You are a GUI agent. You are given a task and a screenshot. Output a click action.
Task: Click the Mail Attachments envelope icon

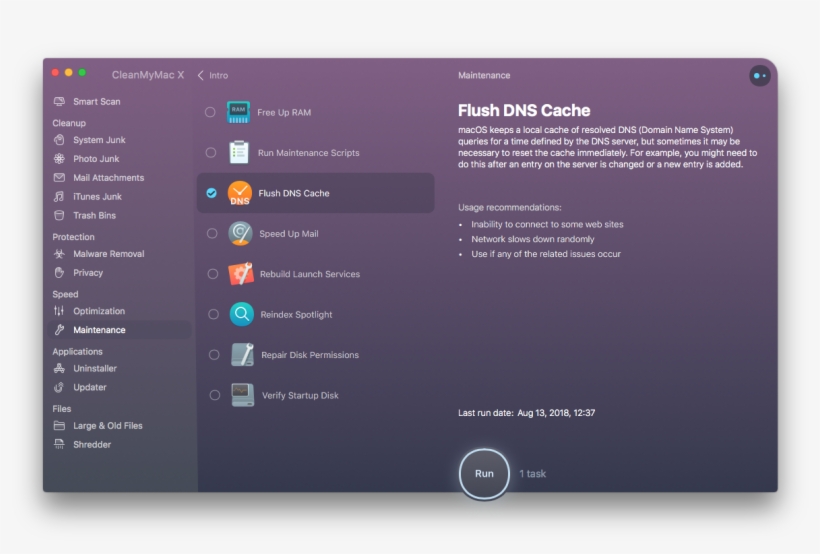tap(59, 177)
